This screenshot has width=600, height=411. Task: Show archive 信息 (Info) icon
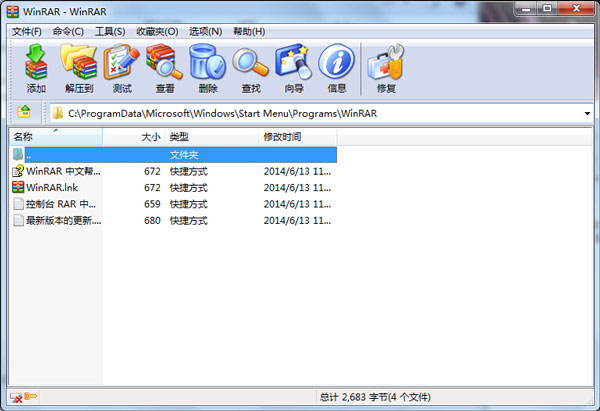click(336, 68)
